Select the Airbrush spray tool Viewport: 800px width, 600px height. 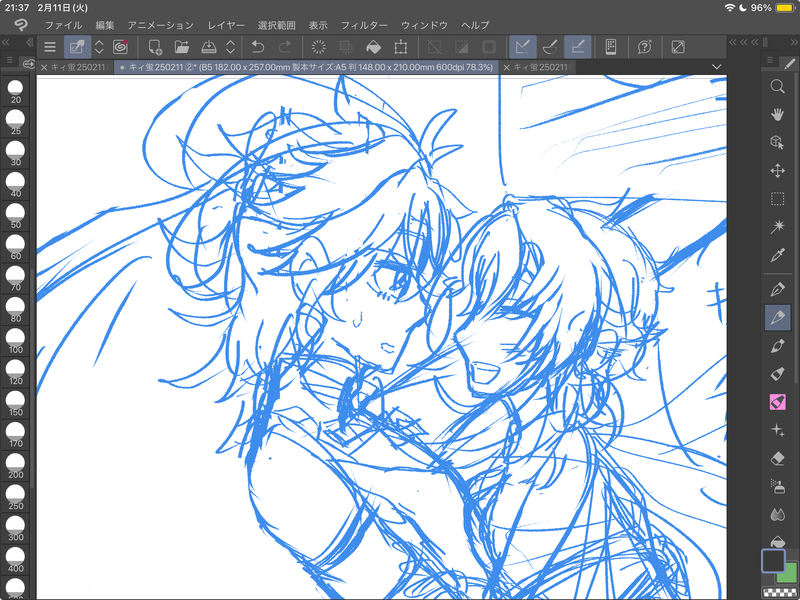click(777, 486)
